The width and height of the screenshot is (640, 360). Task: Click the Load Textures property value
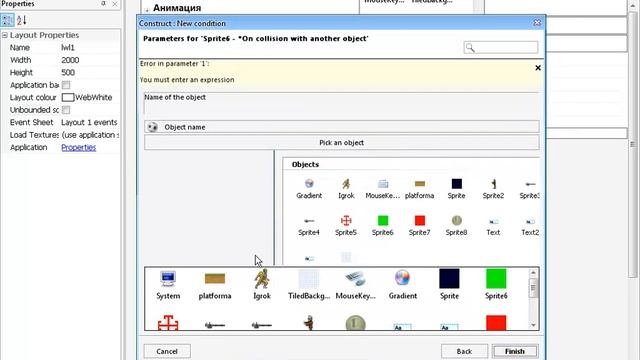tap(90, 135)
